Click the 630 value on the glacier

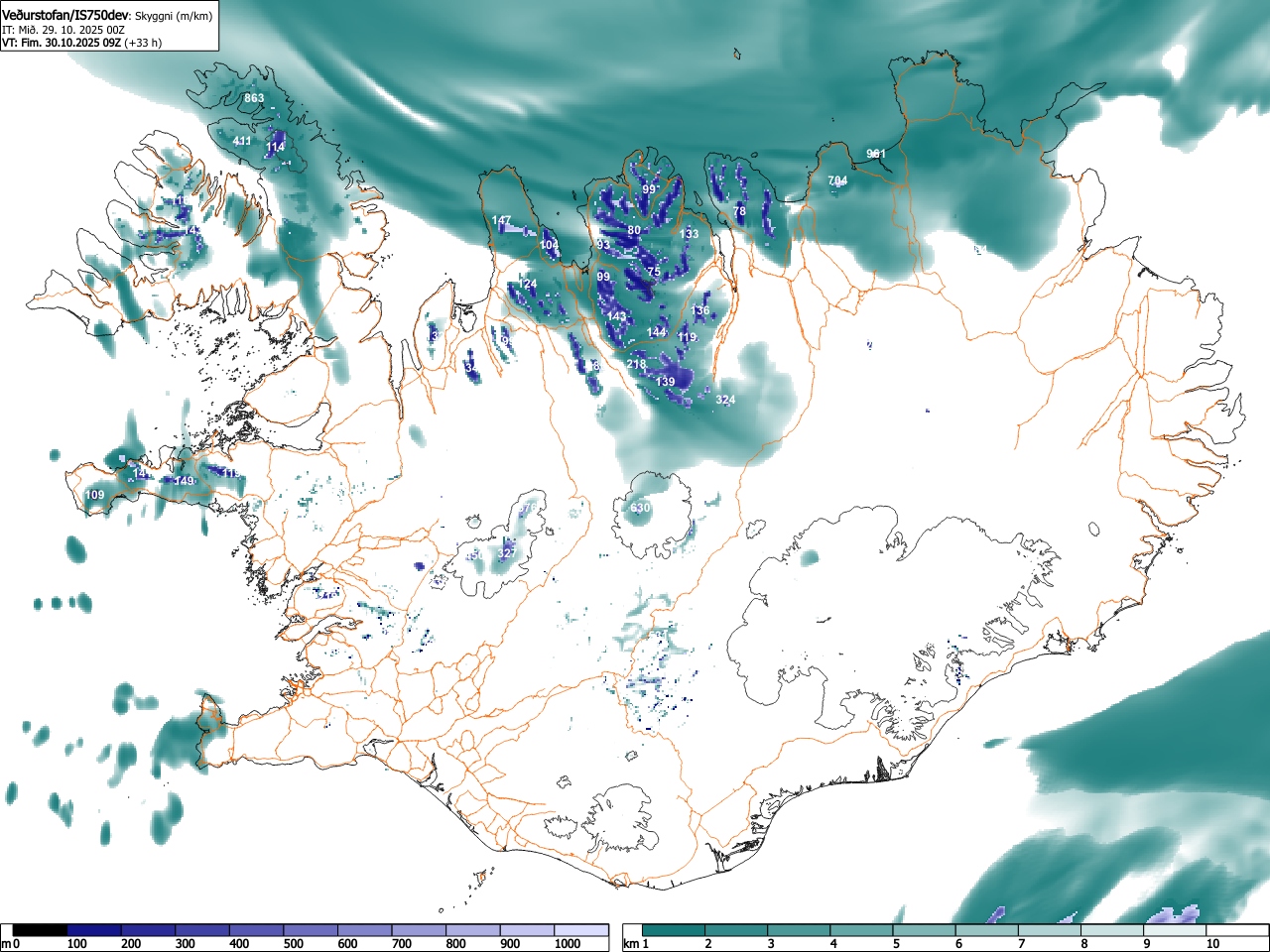tap(640, 508)
